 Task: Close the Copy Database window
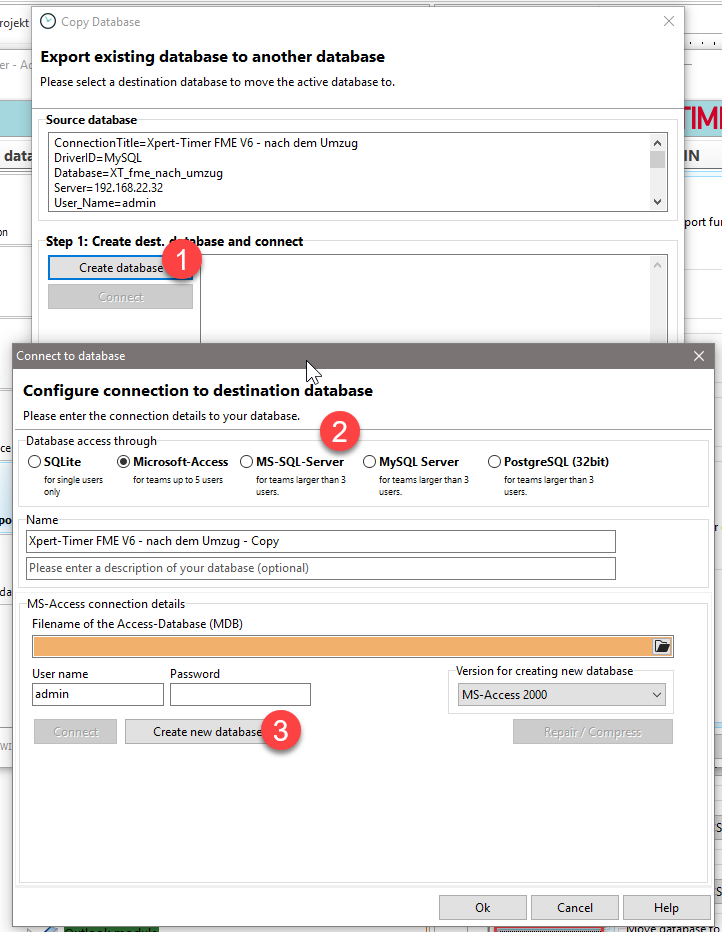point(668,21)
